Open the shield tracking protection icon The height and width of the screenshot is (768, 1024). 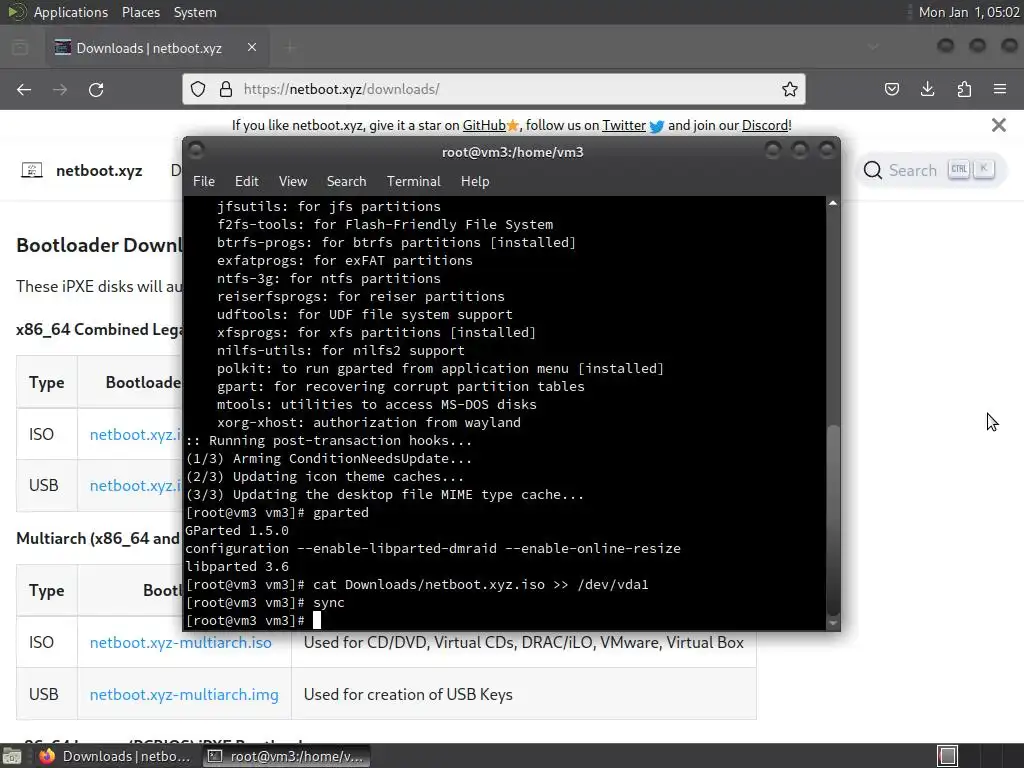coord(198,89)
